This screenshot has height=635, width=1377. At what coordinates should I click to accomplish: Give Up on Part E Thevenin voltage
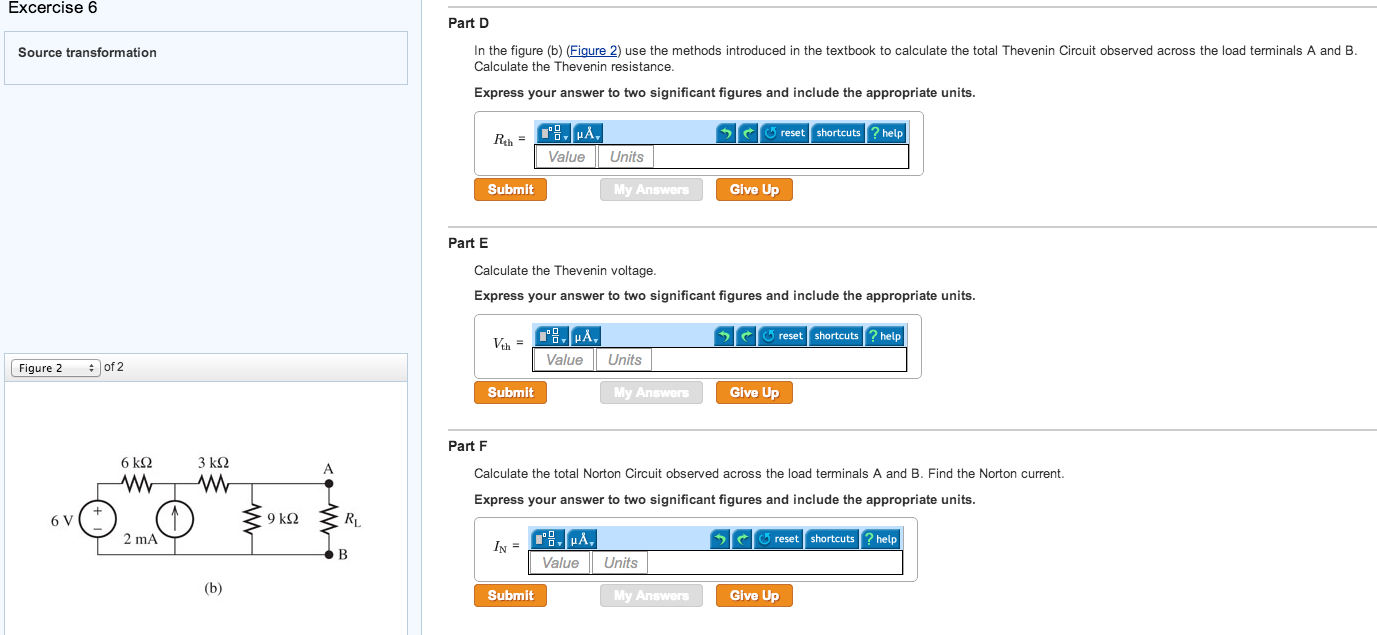(754, 392)
